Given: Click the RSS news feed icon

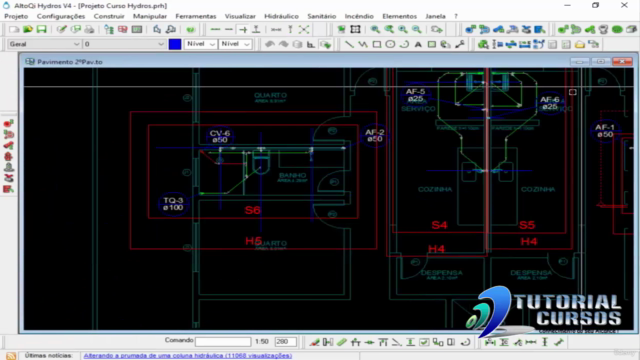Looking at the screenshot, I should pos(11,356).
